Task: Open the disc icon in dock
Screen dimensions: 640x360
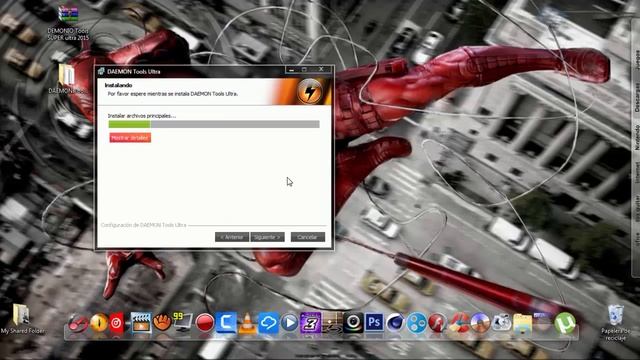Action: point(480,323)
